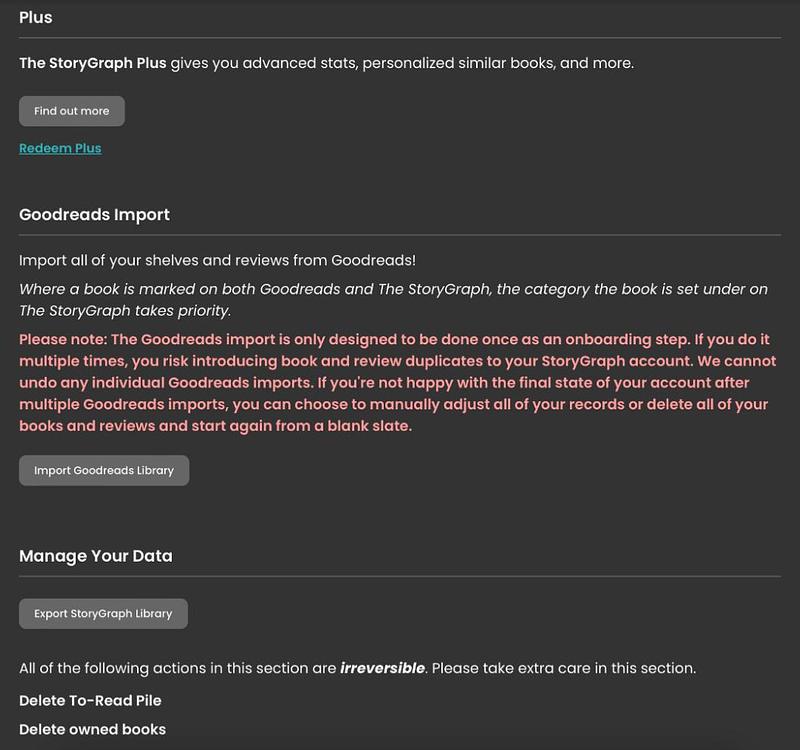The image size is (800, 750).
Task: Click divider line beneath Goodreads Import heading
Action: [x=400, y=235]
